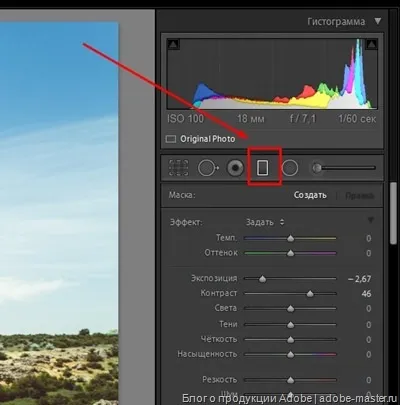Collapse the effect sliders disclosure triangle
Viewport: 400px width, 405px height.
pyautogui.click(x=371, y=220)
